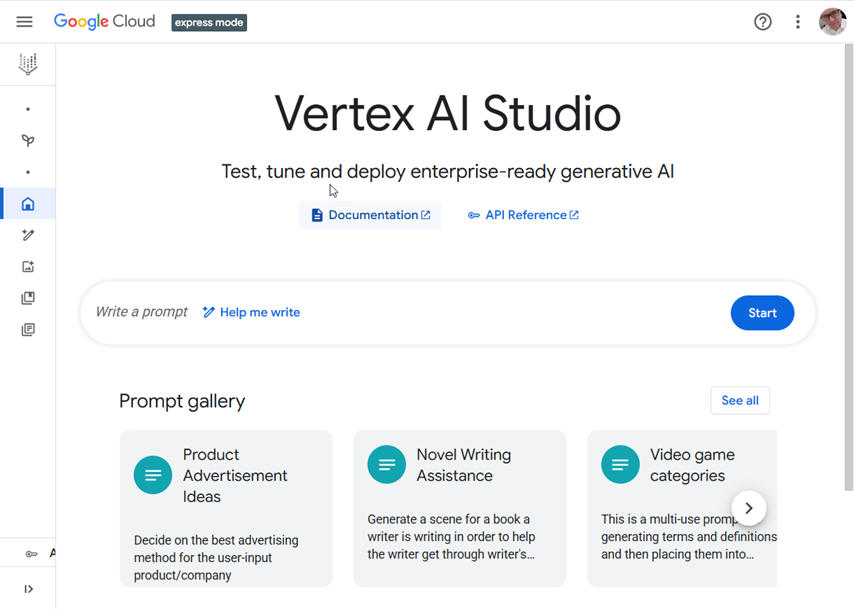
Task: Click See all in Prompt gallery
Action: 740,400
